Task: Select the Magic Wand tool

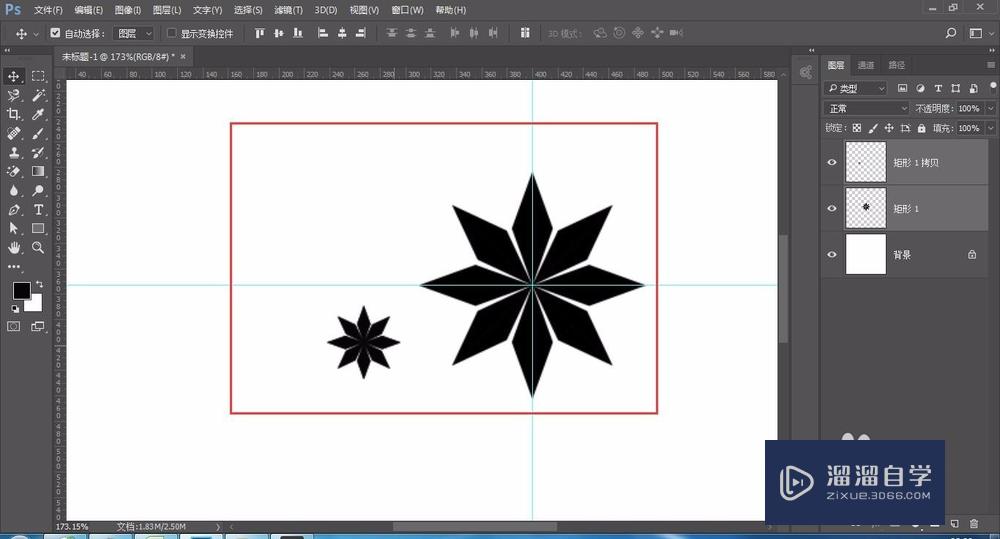Action: (x=39, y=95)
